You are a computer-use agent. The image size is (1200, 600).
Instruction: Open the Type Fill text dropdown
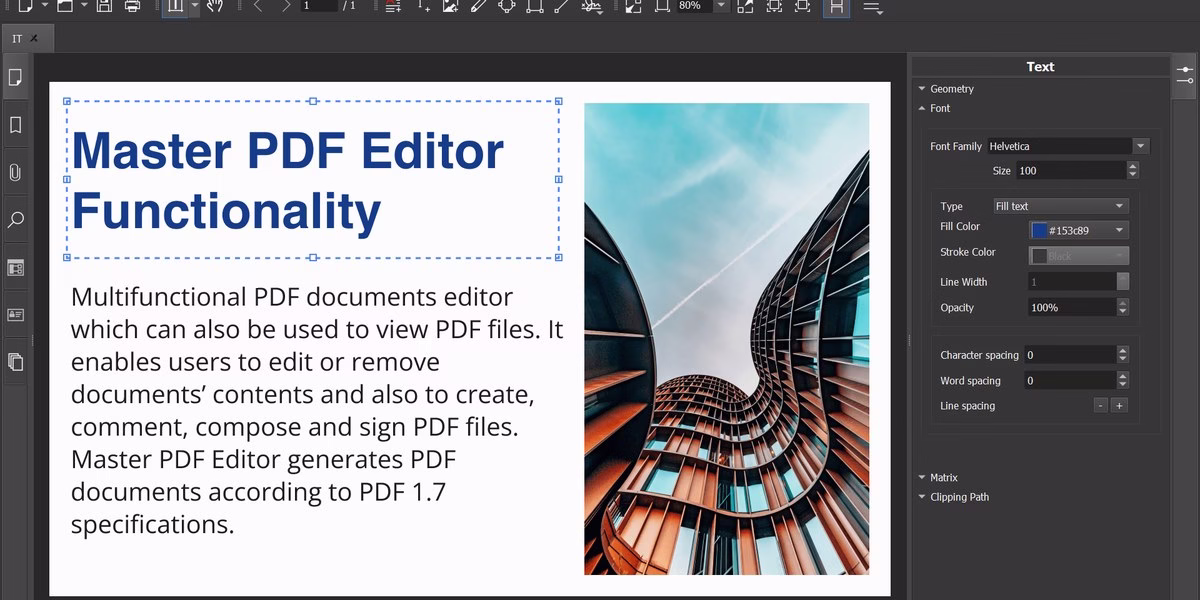(x=1061, y=206)
